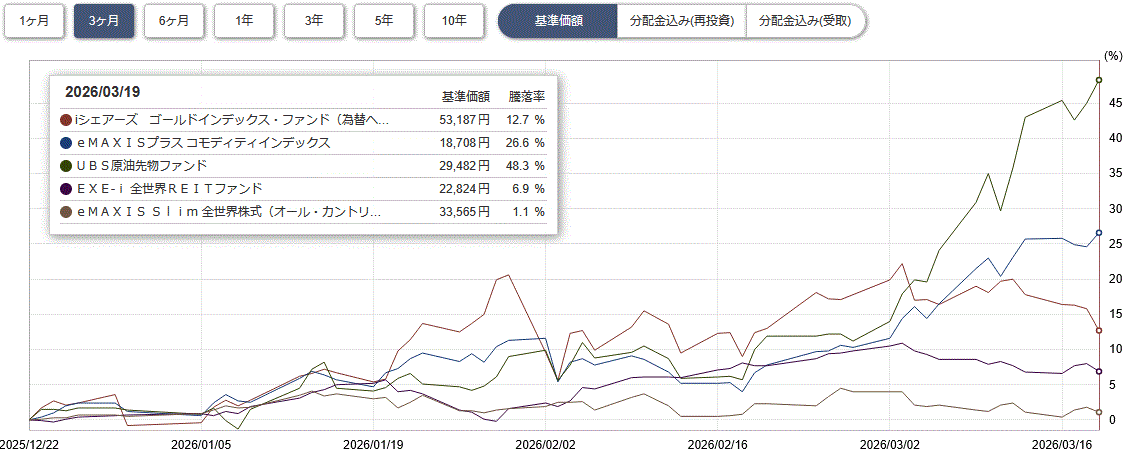The image size is (1131, 461).
Task: Click the EXE-i 全世界REIT purple legend dot
Action: 67,189
